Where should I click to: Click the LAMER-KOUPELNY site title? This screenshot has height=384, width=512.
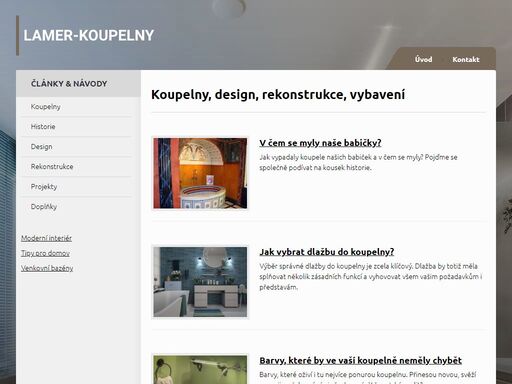pos(89,35)
